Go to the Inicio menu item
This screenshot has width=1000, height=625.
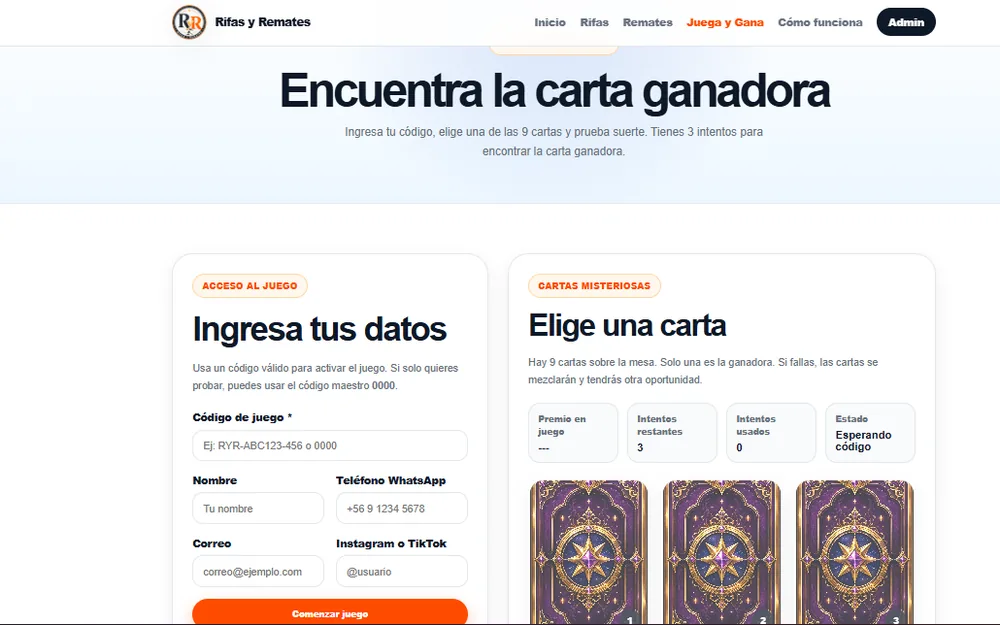(x=550, y=22)
